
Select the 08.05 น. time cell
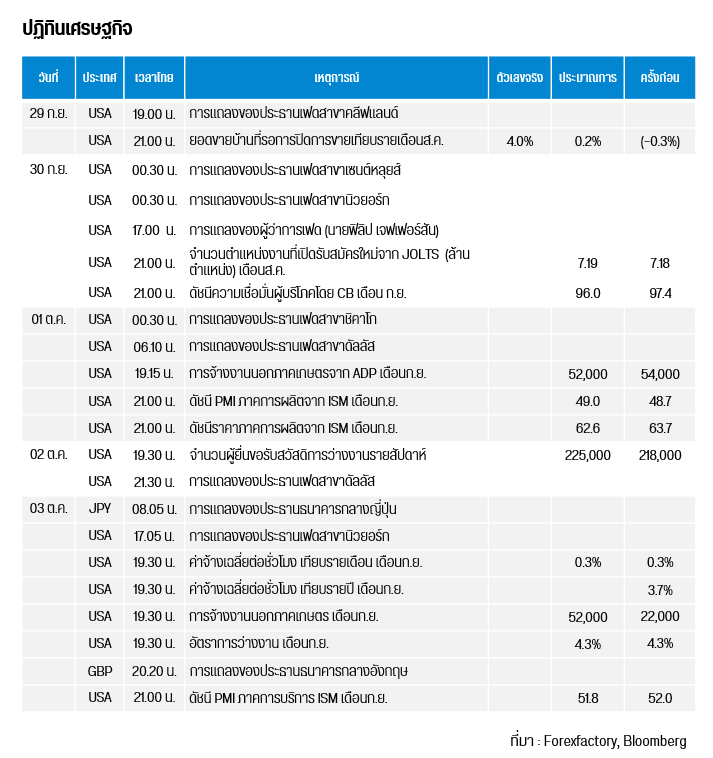coord(154,509)
